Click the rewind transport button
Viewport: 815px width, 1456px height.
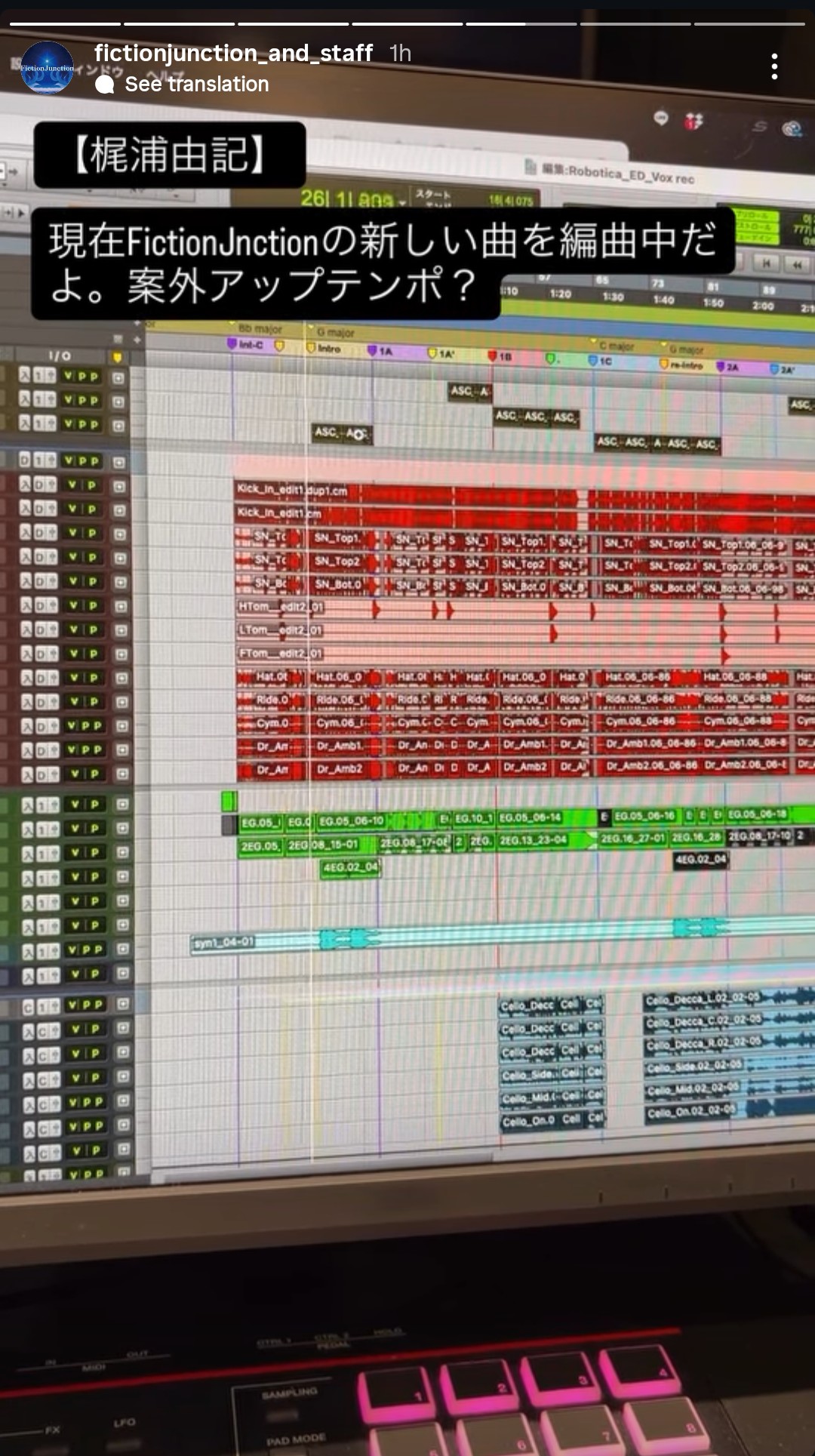click(x=797, y=265)
